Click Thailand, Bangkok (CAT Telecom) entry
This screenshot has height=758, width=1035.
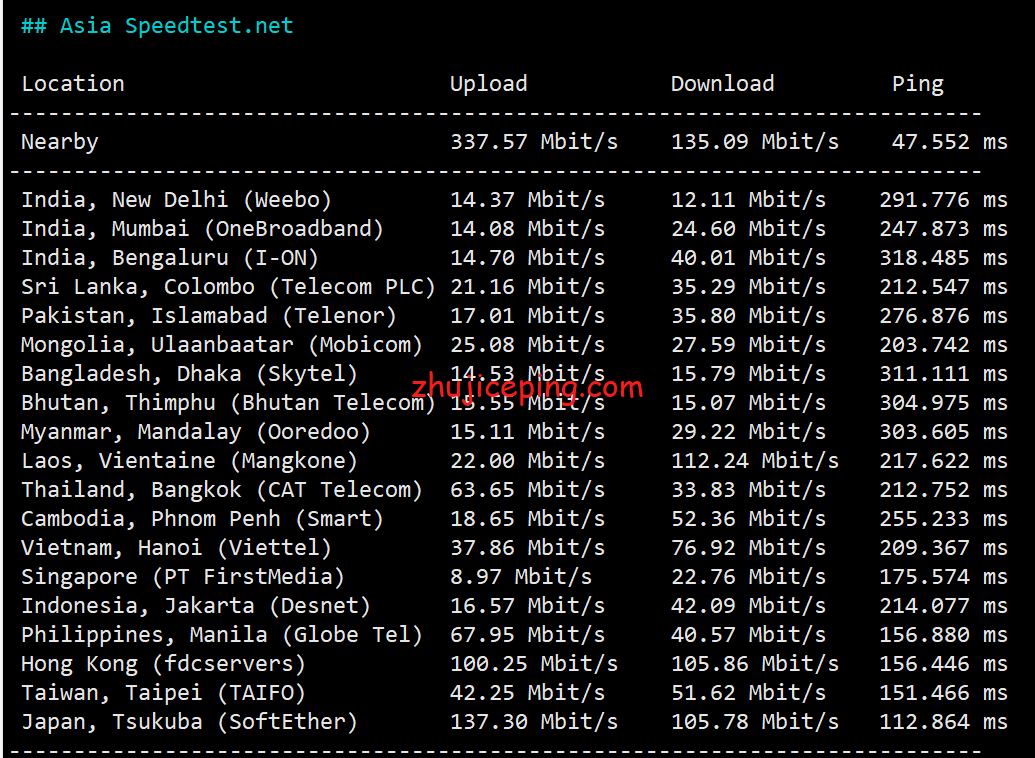221,490
